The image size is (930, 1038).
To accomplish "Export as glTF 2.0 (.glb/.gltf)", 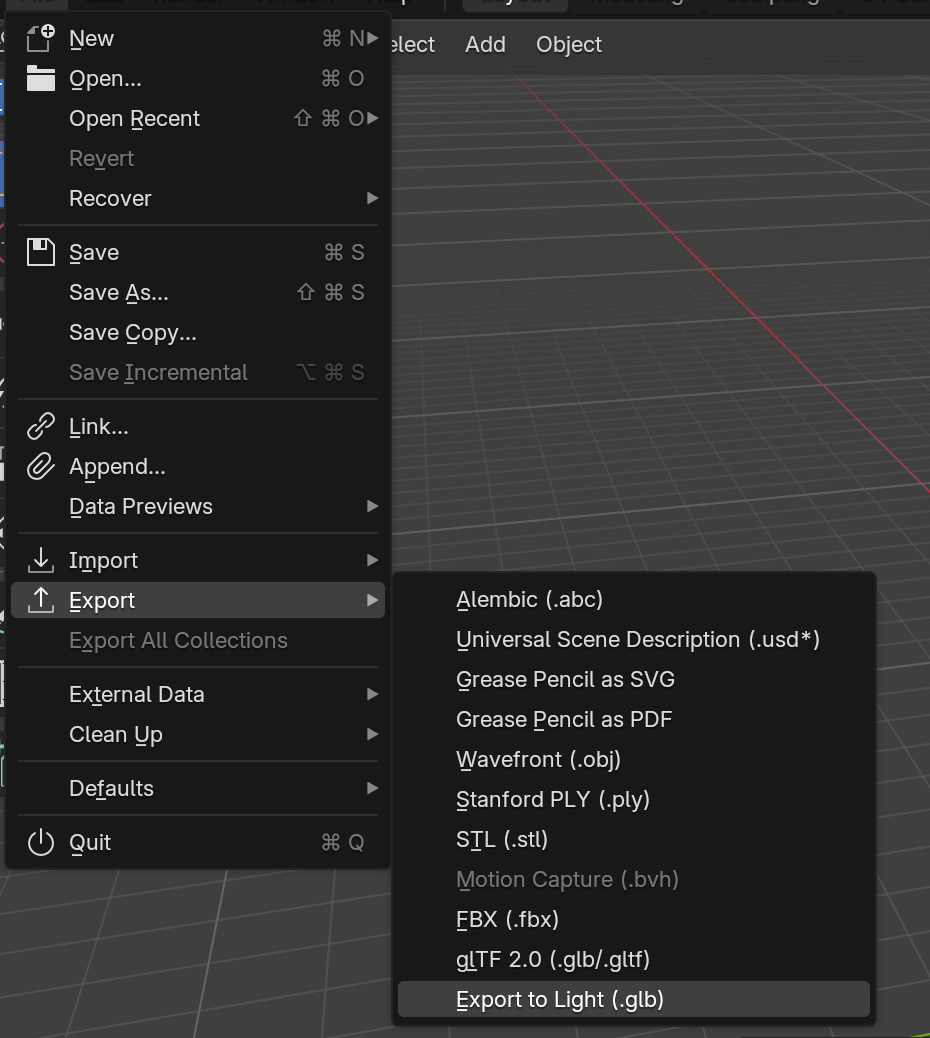I will tap(633, 959).
